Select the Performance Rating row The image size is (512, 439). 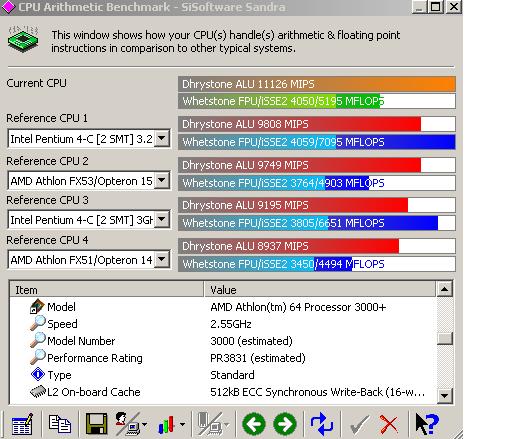coord(223,358)
